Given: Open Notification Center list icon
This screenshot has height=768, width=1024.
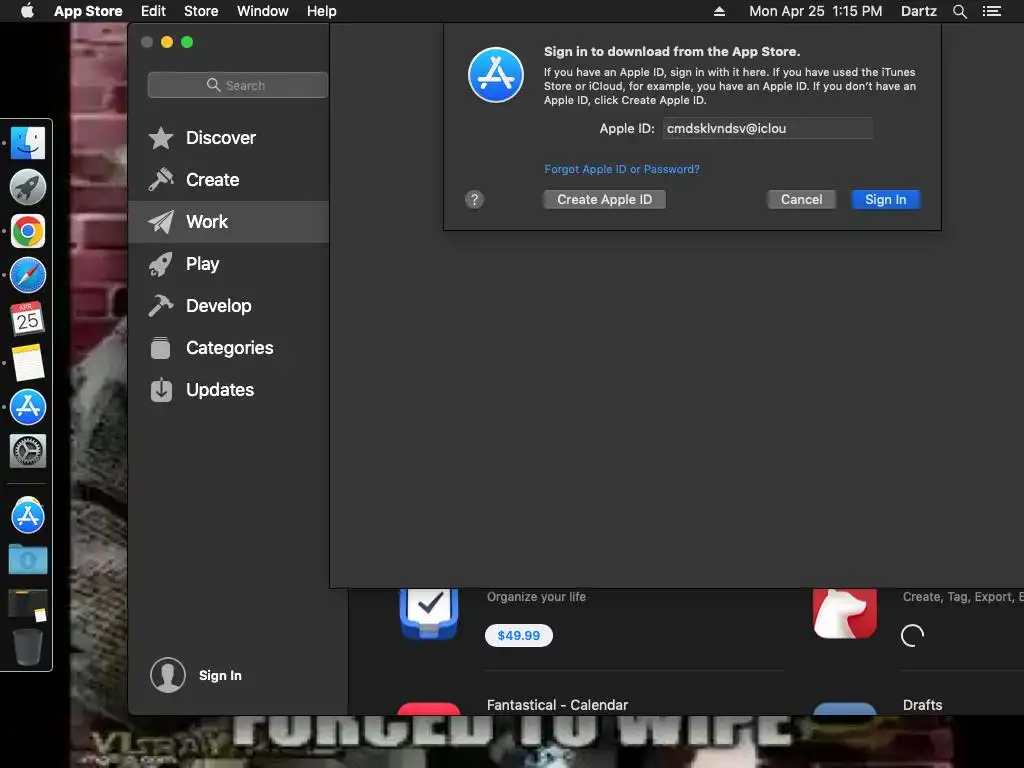Looking at the screenshot, I should coord(991,11).
